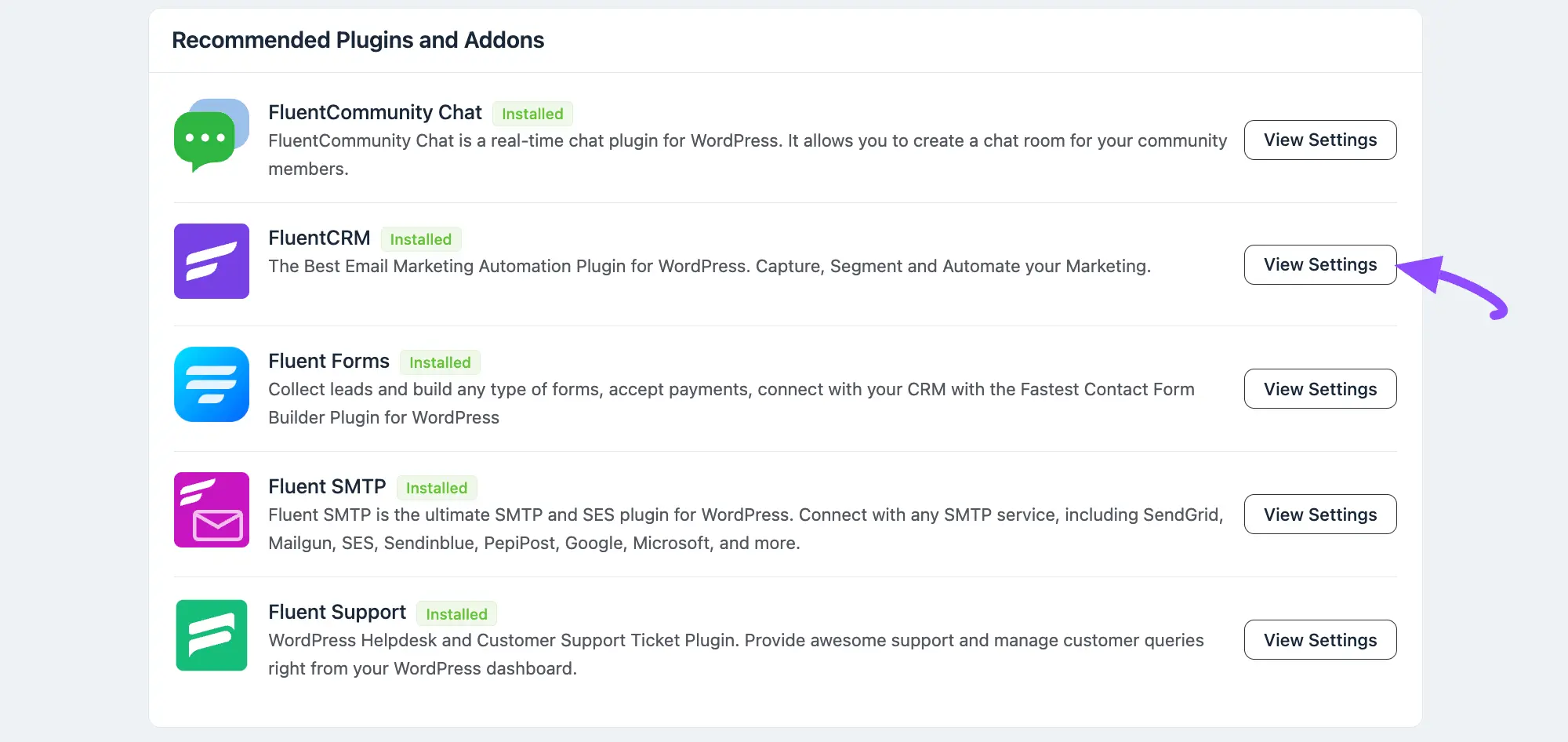This screenshot has width=1568, height=742.
Task: Open View Settings for Fluent Forms
Action: coord(1320,388)
